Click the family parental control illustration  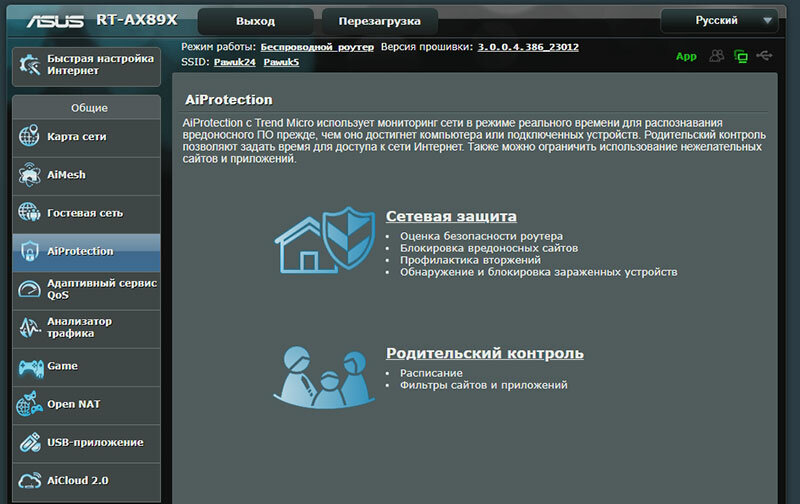324,377
